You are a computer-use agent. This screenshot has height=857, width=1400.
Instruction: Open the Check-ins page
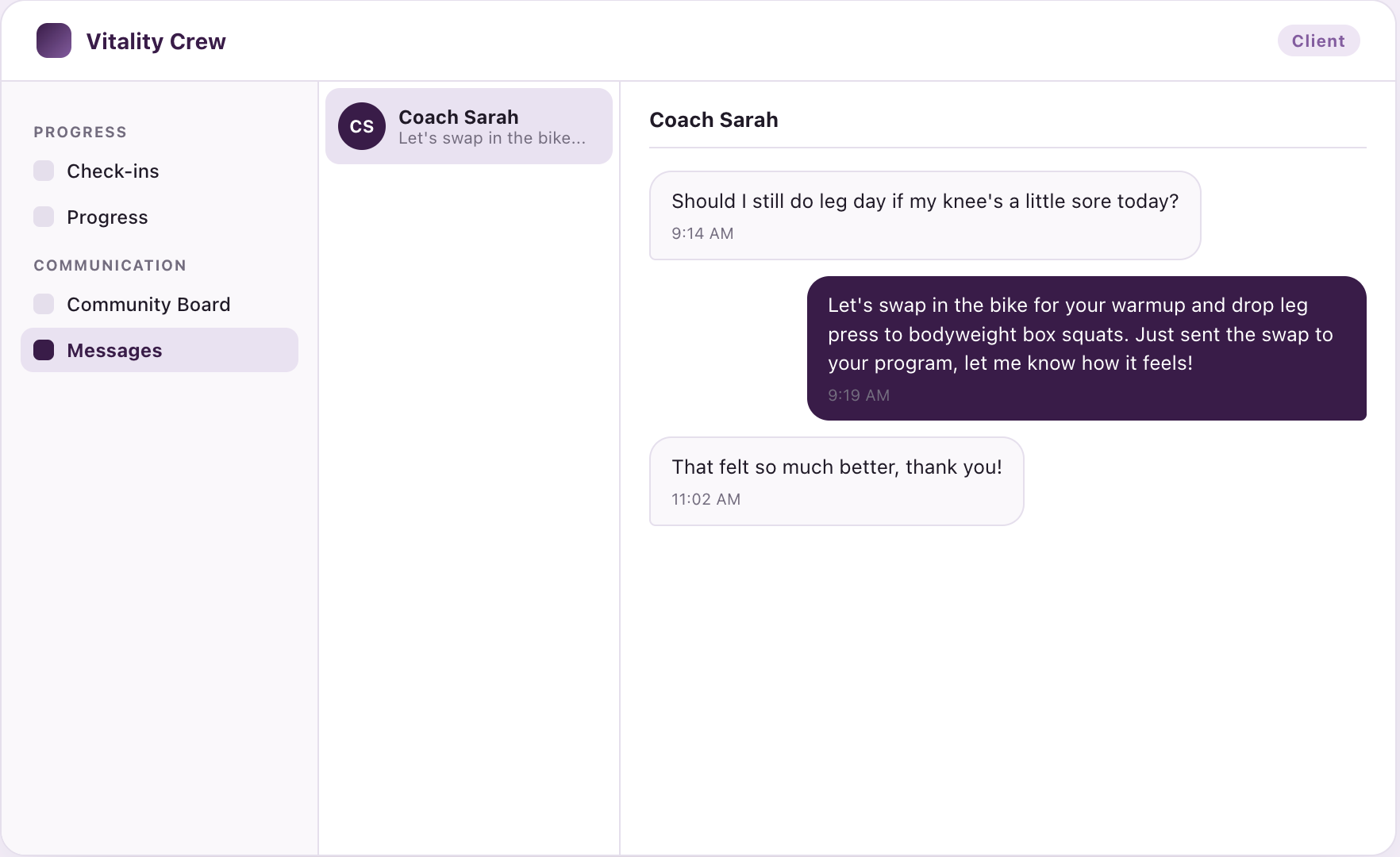[160, 171]
